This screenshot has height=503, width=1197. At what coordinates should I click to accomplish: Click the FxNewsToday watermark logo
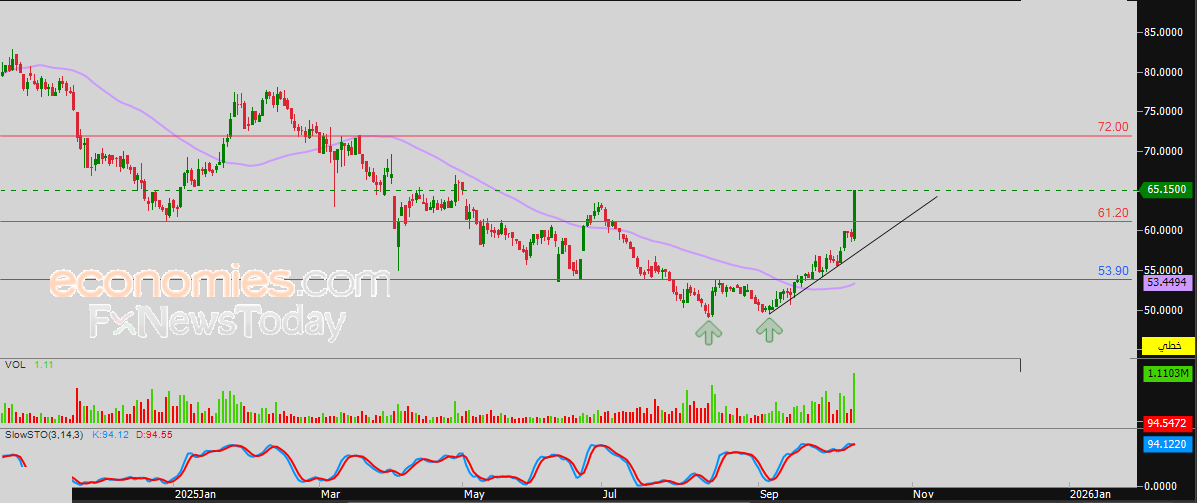click(217, 323)
